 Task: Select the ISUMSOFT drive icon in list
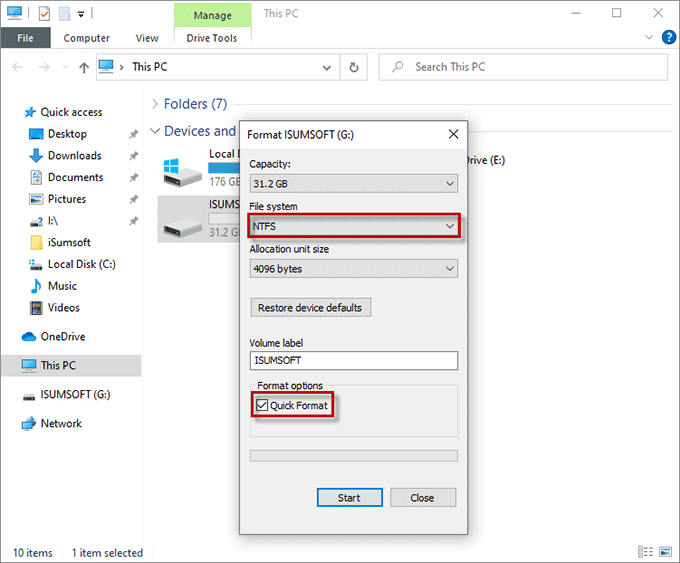(x=182, y=228)
